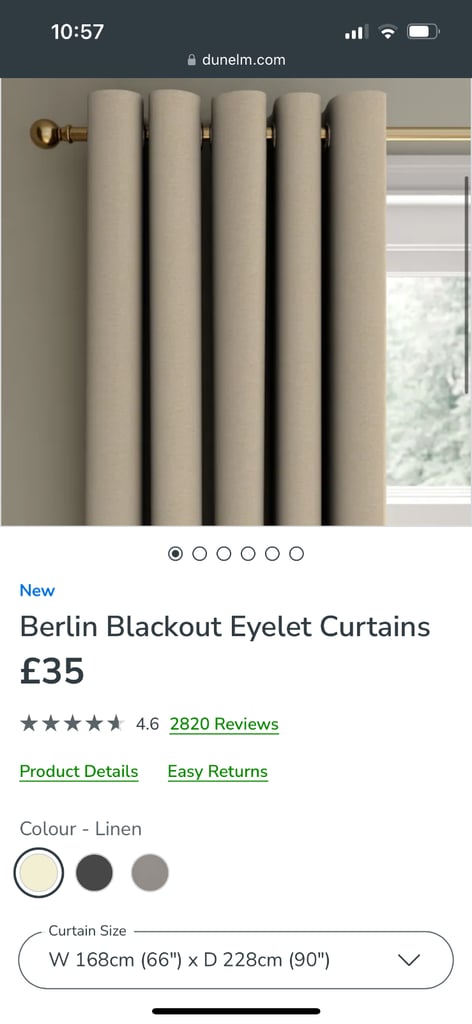Viewport: 472px width, 1024px height.
Task: Click the Curtain Size chevron arrow
Action: pos(409,960)
